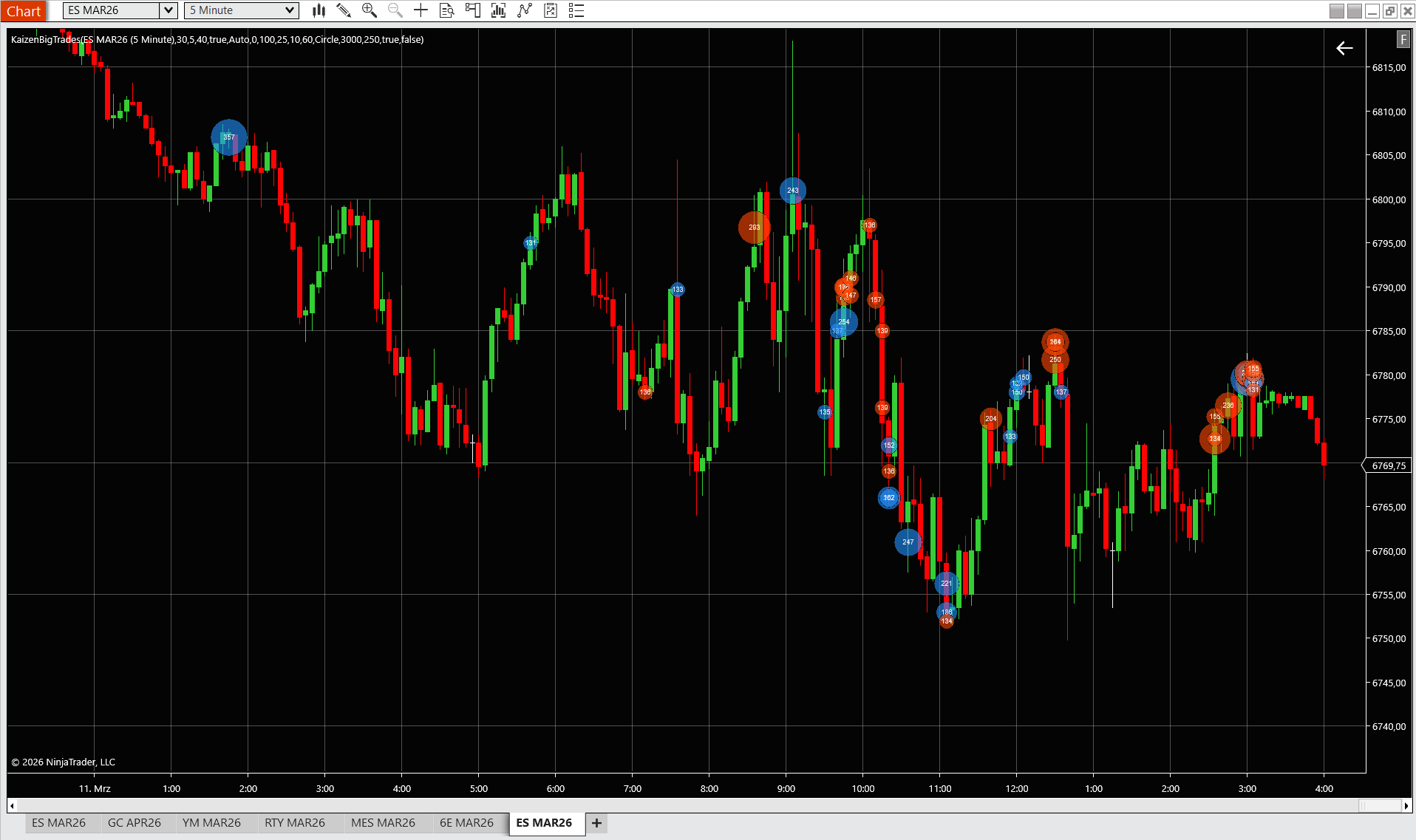Screen dimensions: 1416x840
Task: Toggle the F scroll-to-last-bar button
Action: [1403, 39]
